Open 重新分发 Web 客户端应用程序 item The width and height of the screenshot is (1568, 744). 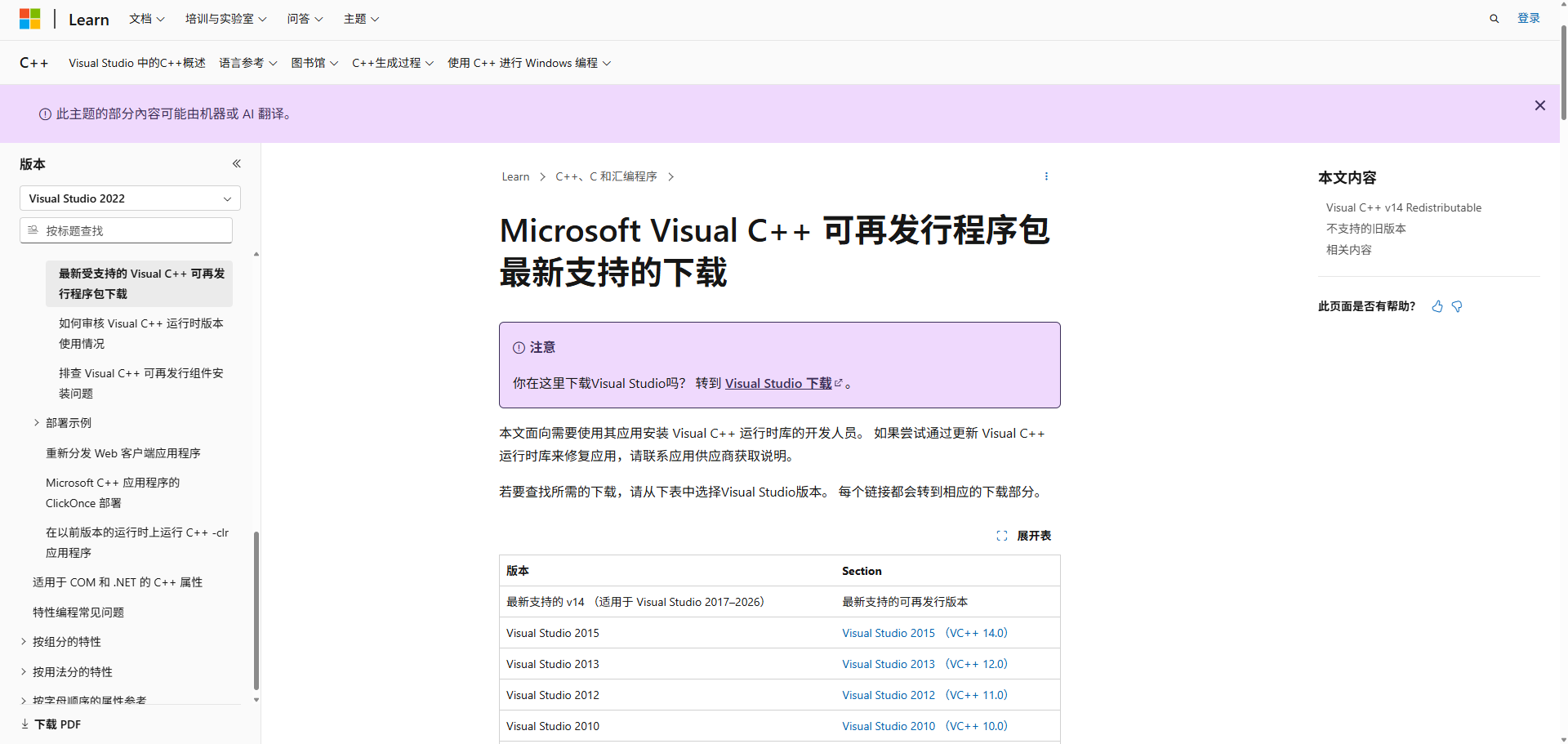click(x=123, y=452)
